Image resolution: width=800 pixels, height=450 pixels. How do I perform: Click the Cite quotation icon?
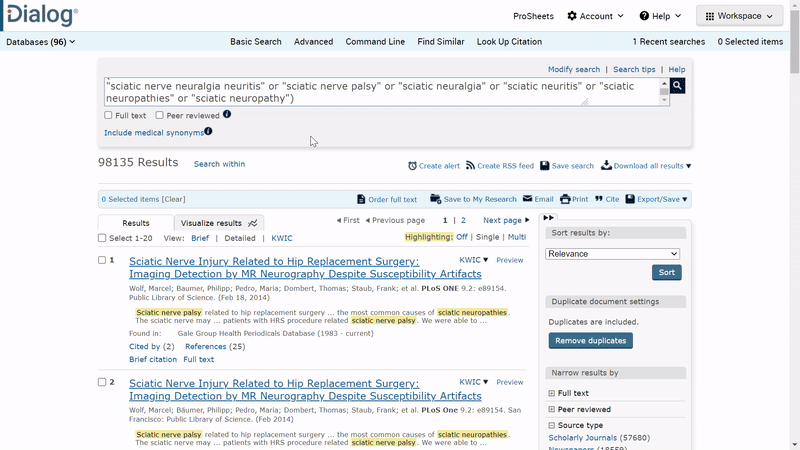coord(599,199)
